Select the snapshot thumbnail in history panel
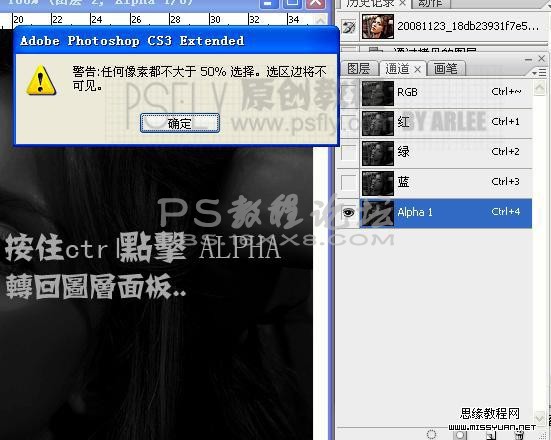551x440 pixels. coord(378,26)
